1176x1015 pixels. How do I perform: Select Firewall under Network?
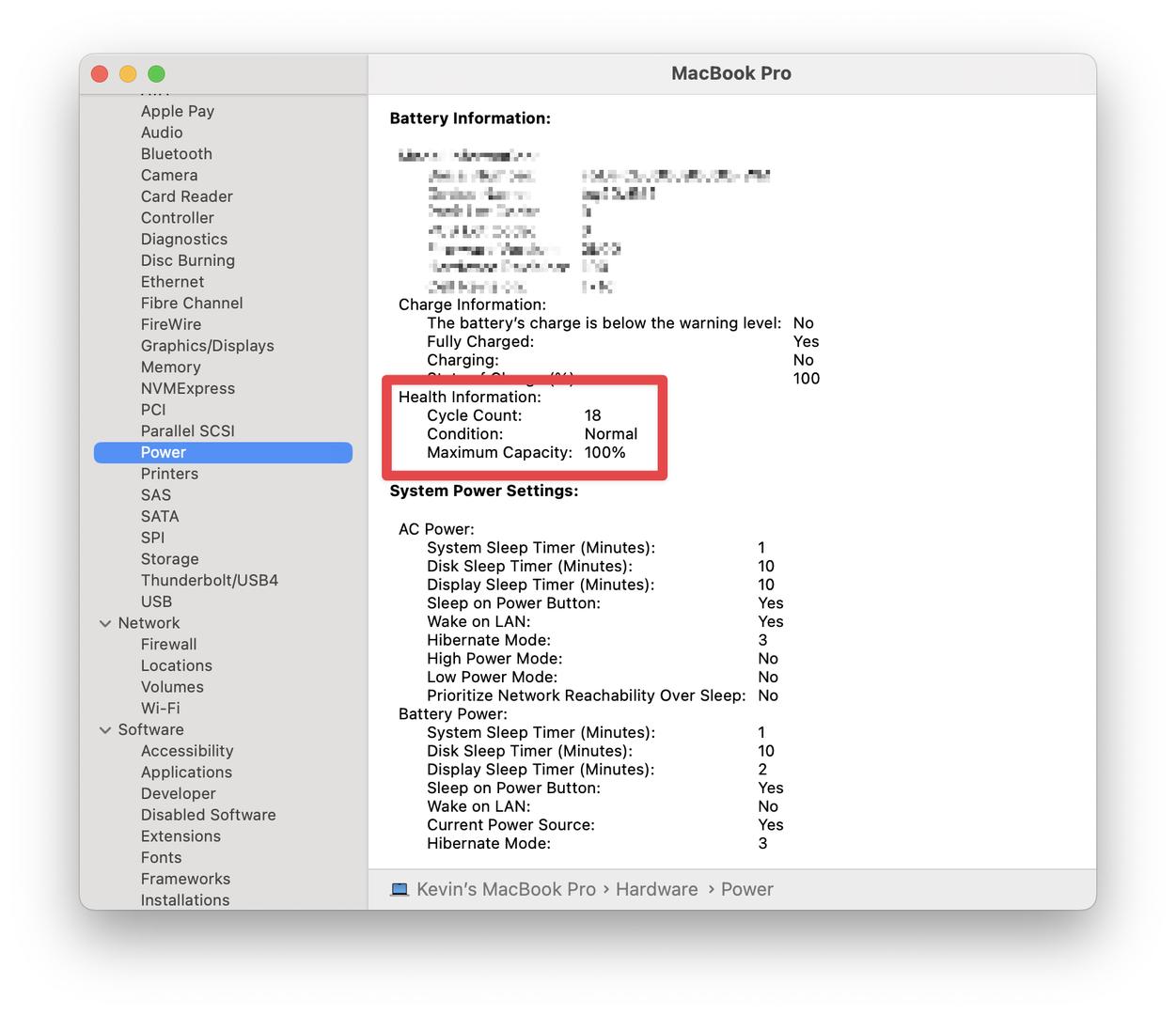pos(168,645)
